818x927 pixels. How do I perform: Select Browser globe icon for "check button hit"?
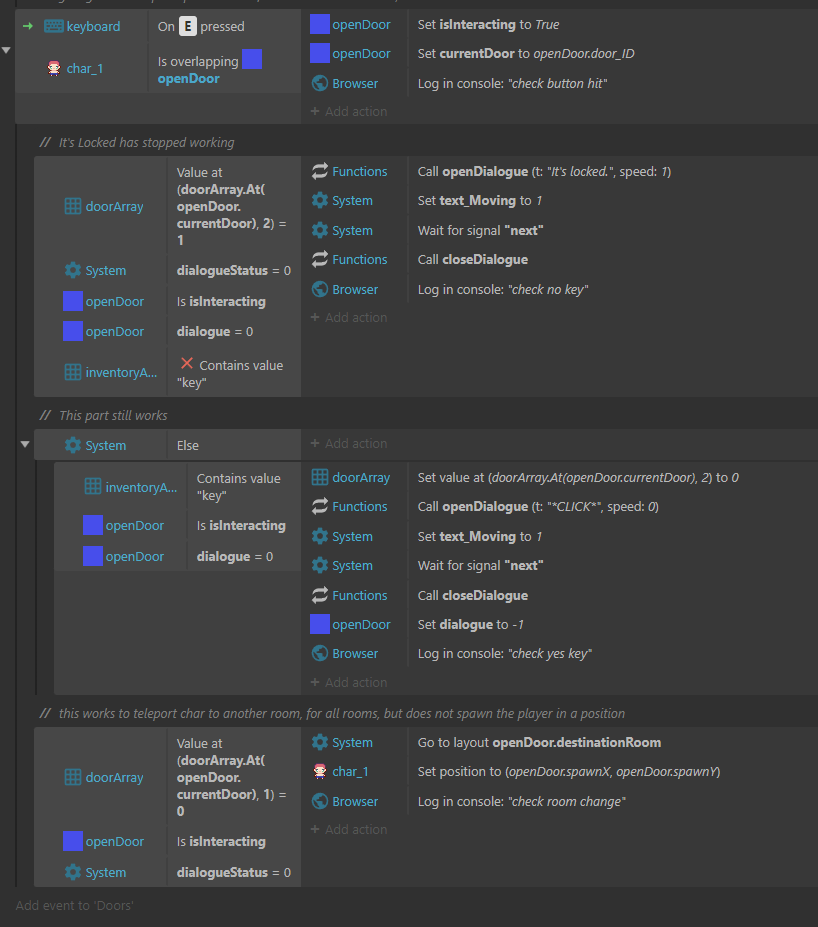tap(320, 83)
